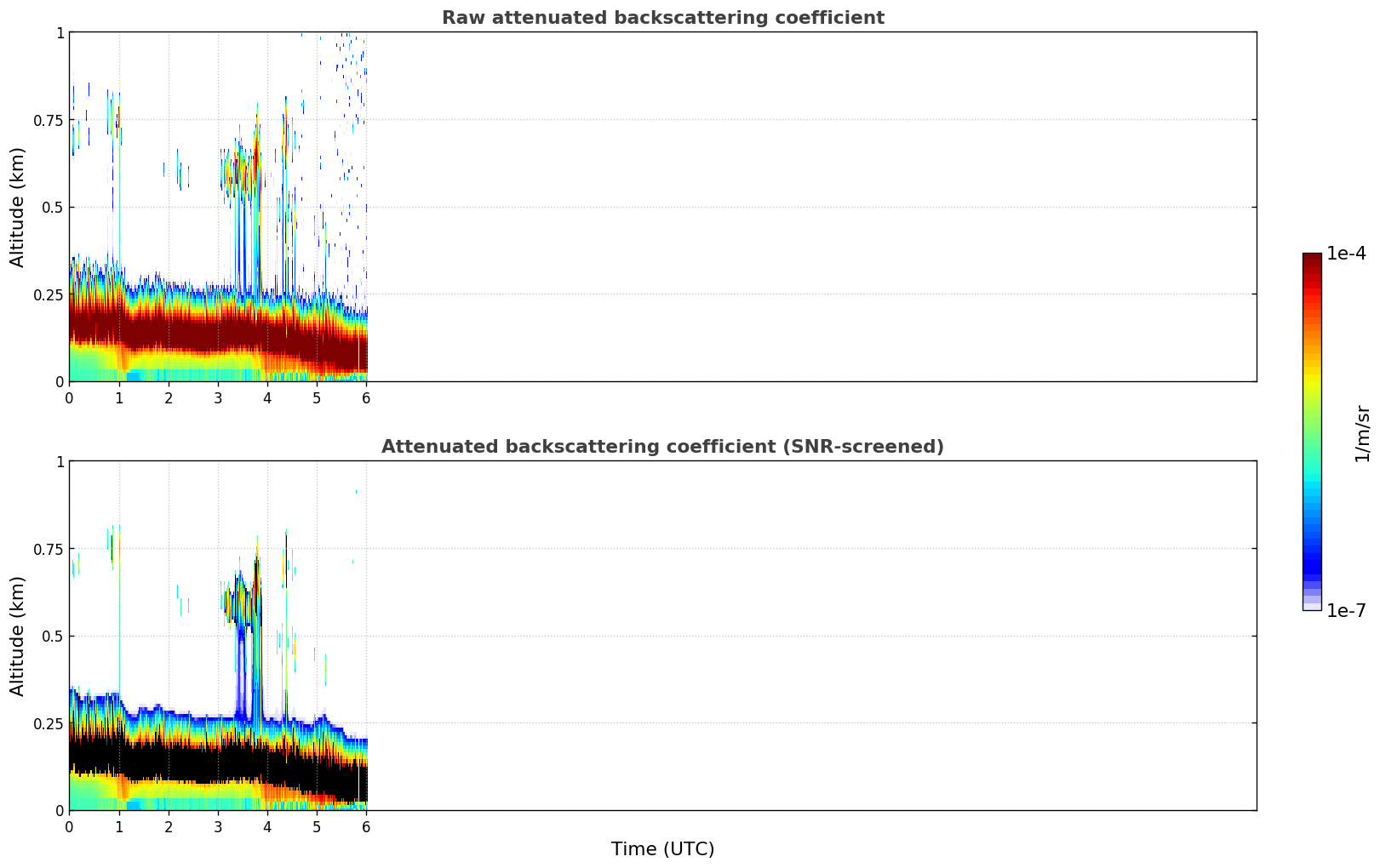Click the '1e-4' colorbar maximum label
The height and width of the screenshot is (868, 1380).
pyautogui.click(x=1346, y=254)
